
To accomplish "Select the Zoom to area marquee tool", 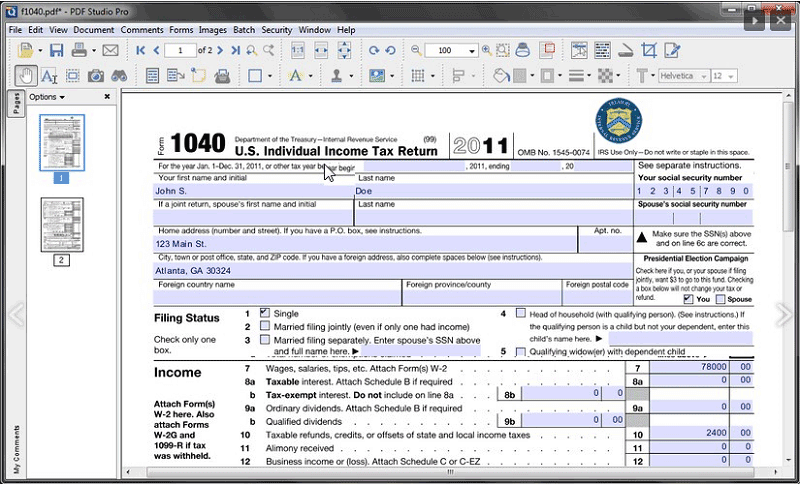I will [503, 50].
